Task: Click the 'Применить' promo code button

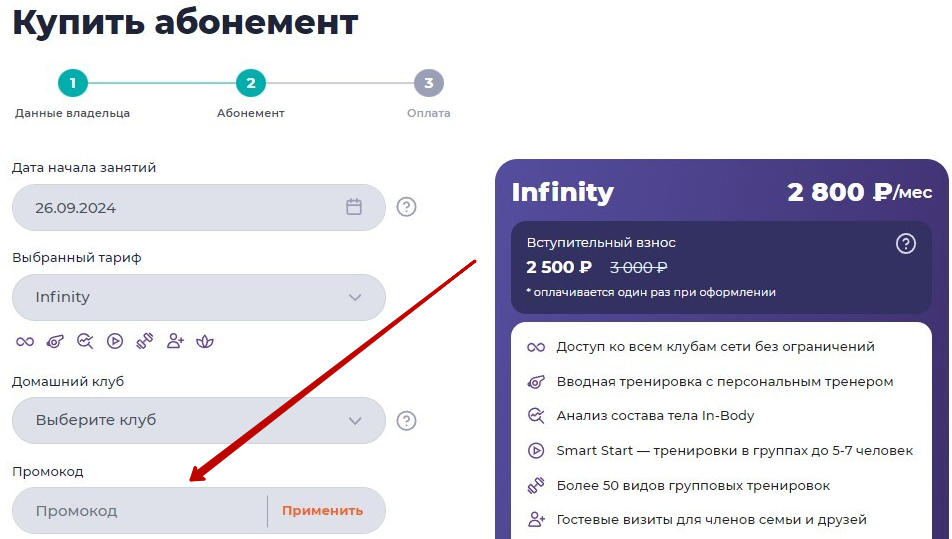Action: point(322,511)
